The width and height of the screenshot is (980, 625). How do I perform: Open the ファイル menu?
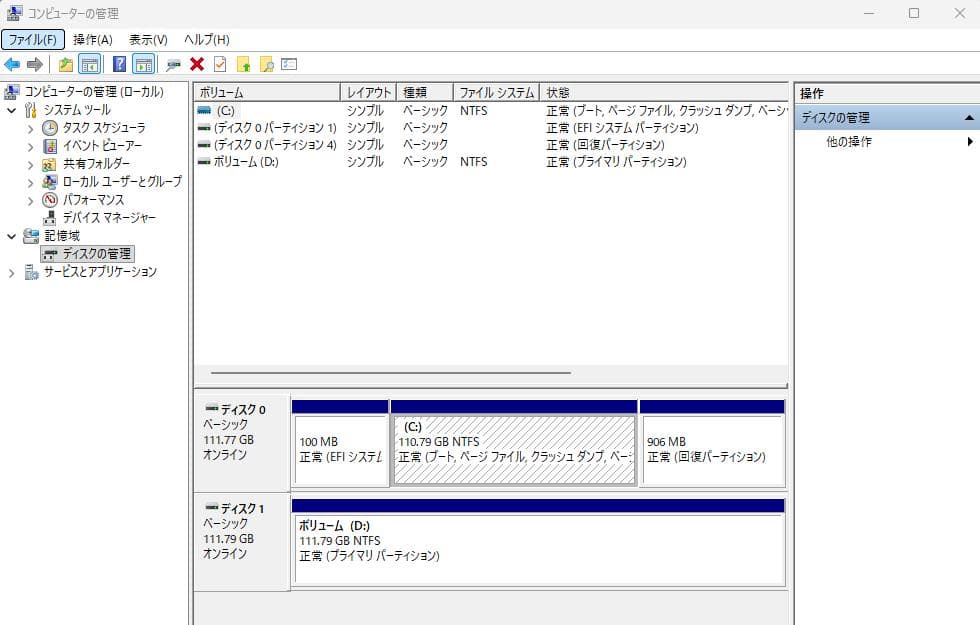pyautogui.click(x=31, y=39)
